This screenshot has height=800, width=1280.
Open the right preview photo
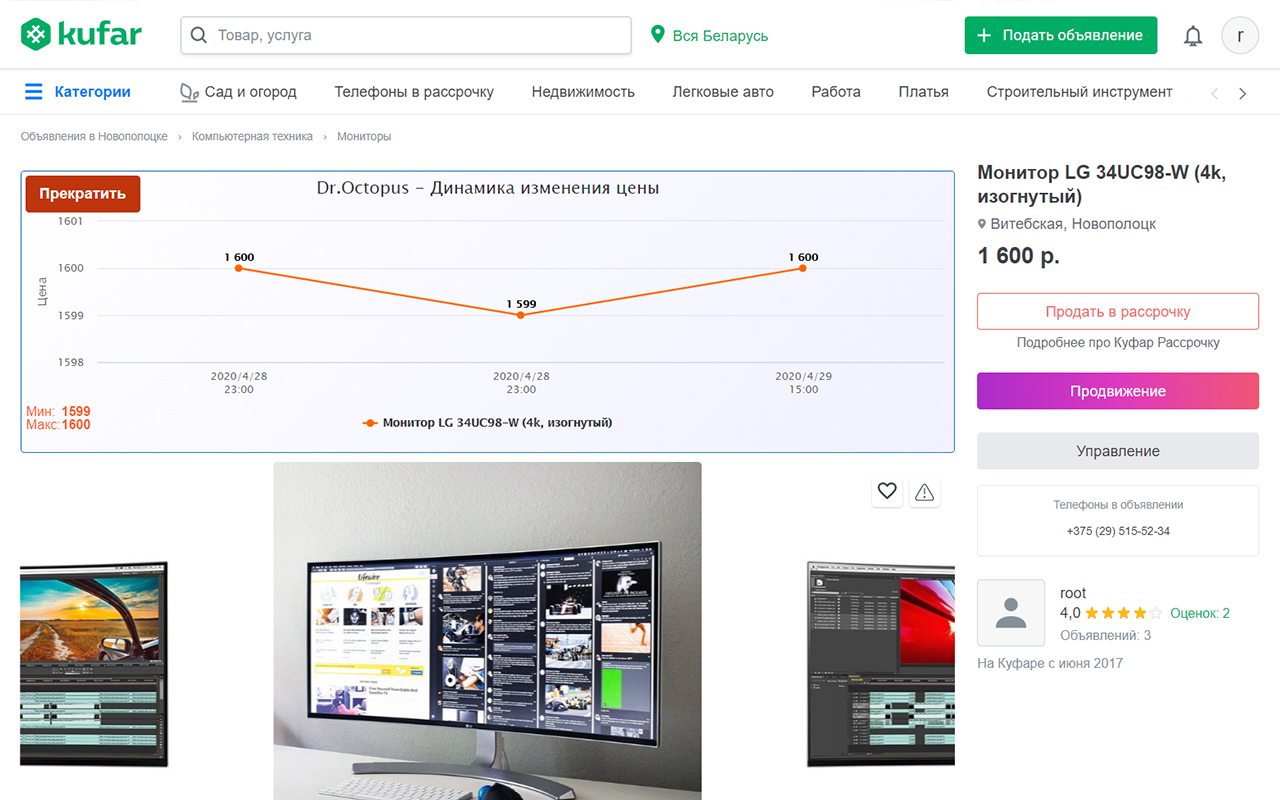tap(881, 664)
